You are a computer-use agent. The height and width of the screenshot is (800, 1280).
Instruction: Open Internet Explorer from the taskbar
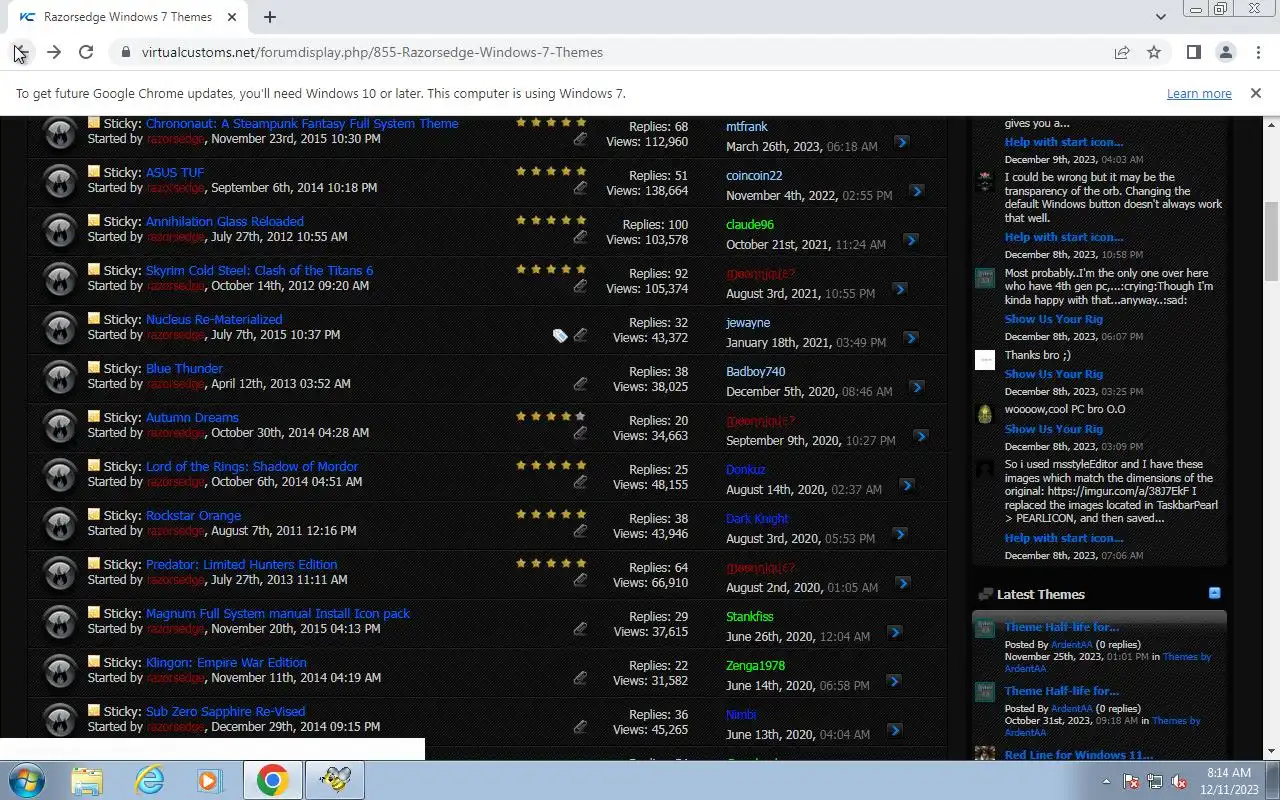click(x=150, y=780)
